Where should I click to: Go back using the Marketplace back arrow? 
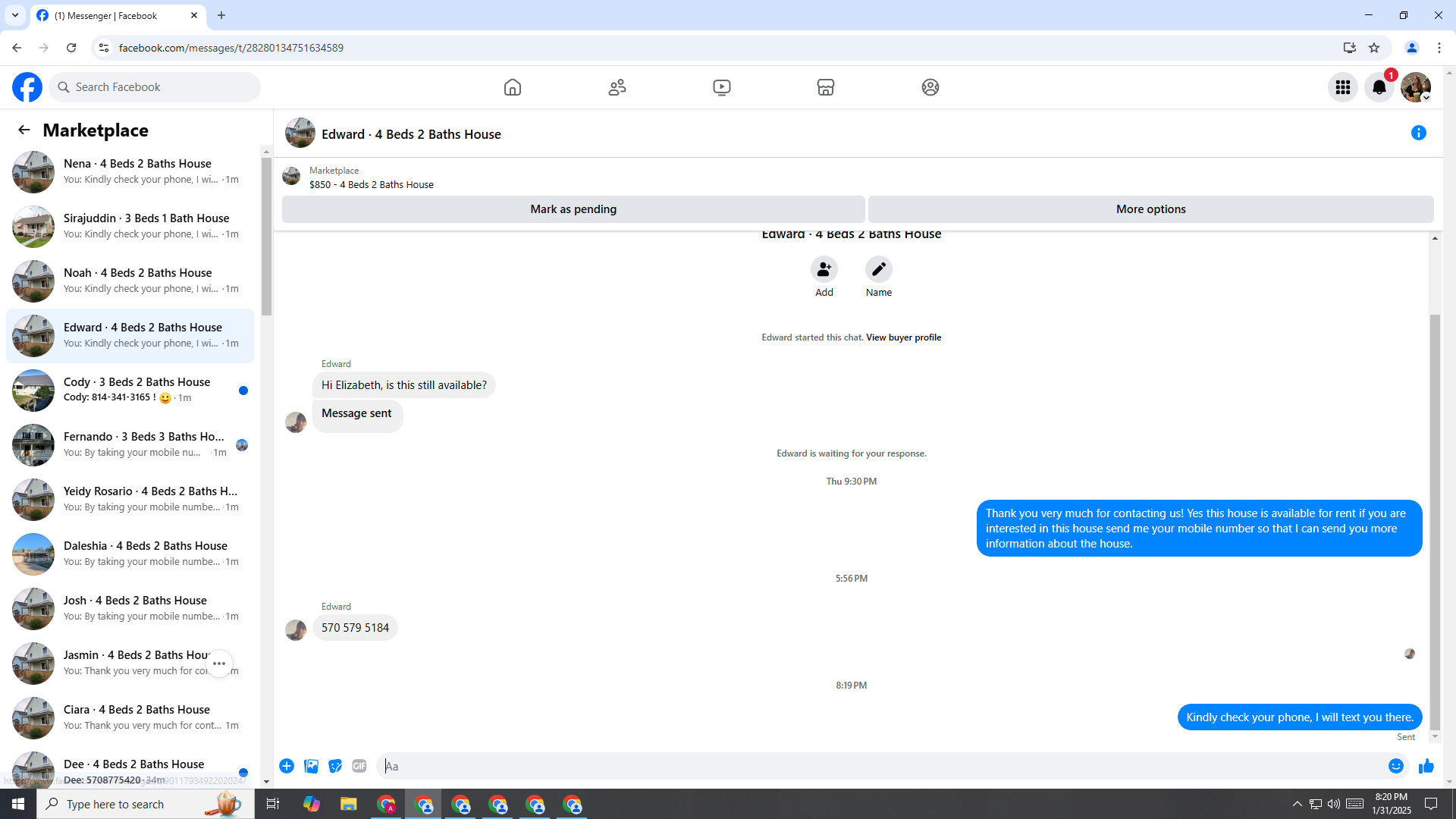[24, 130]
